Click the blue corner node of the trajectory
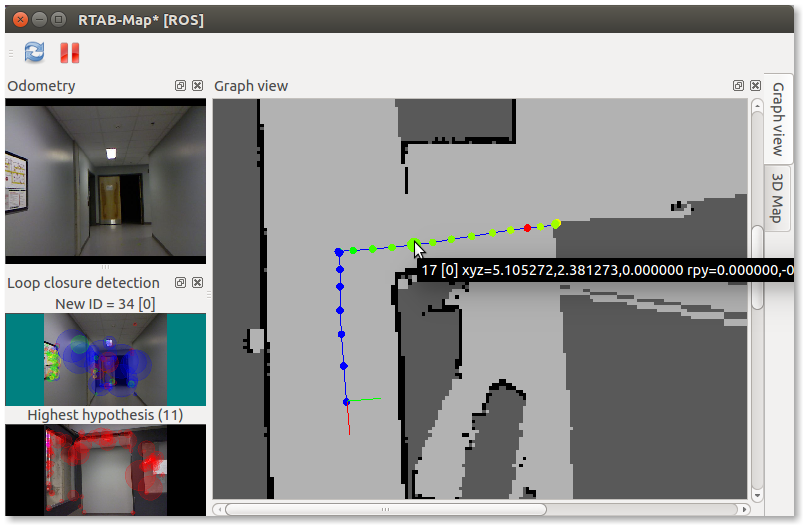 (x=339, y=252)
